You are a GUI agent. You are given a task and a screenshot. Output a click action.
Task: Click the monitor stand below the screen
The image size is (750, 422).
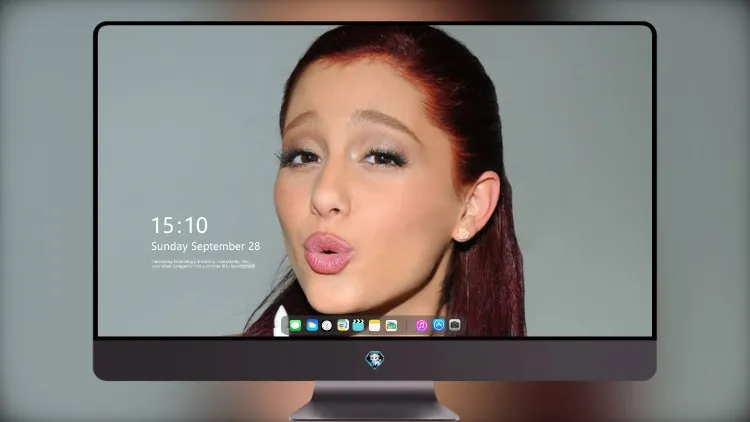pos(374,401)
